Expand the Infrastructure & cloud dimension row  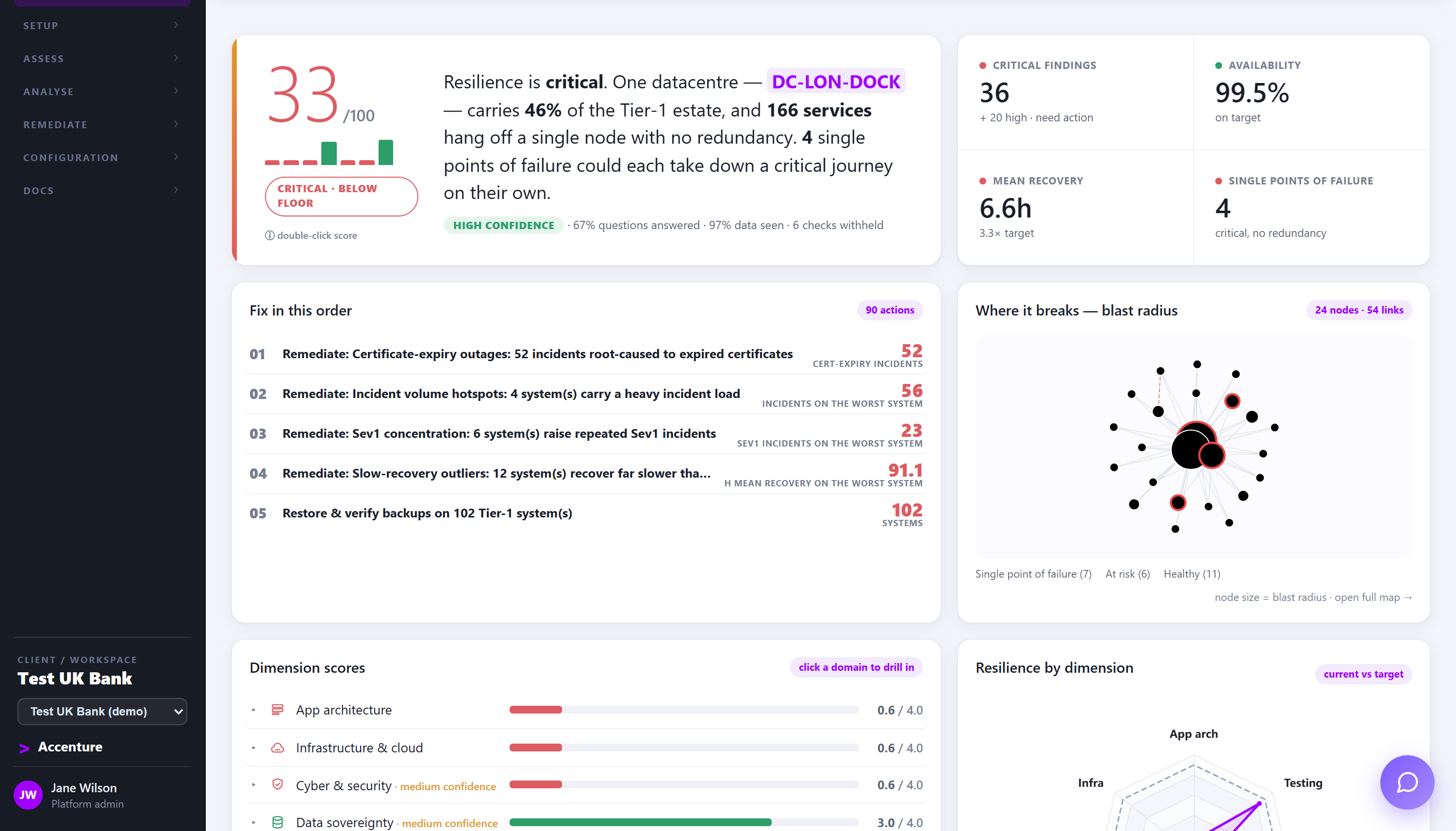(254, 747)
